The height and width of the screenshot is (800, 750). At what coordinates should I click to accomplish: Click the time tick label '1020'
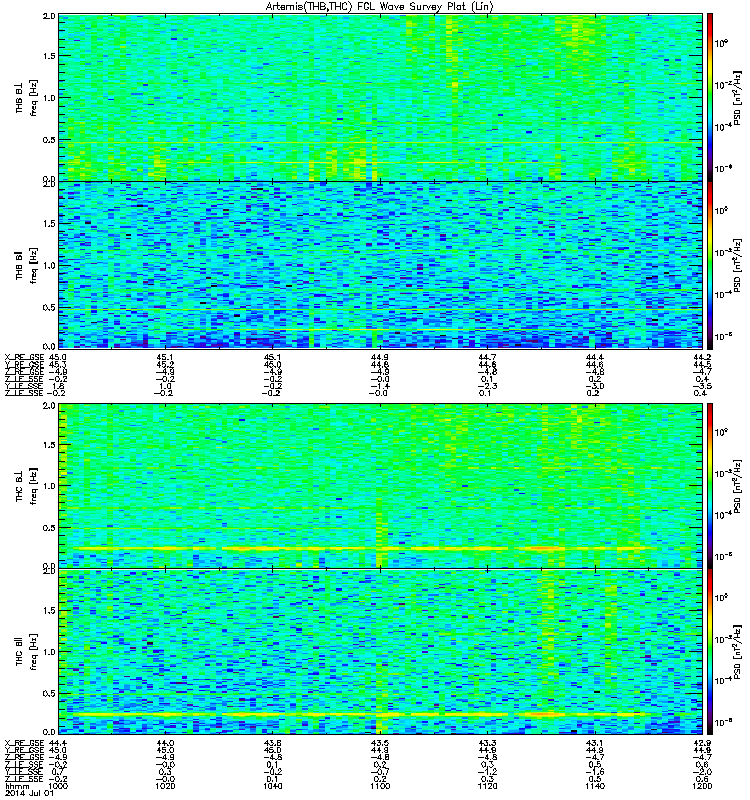click(x=165, y=786)
